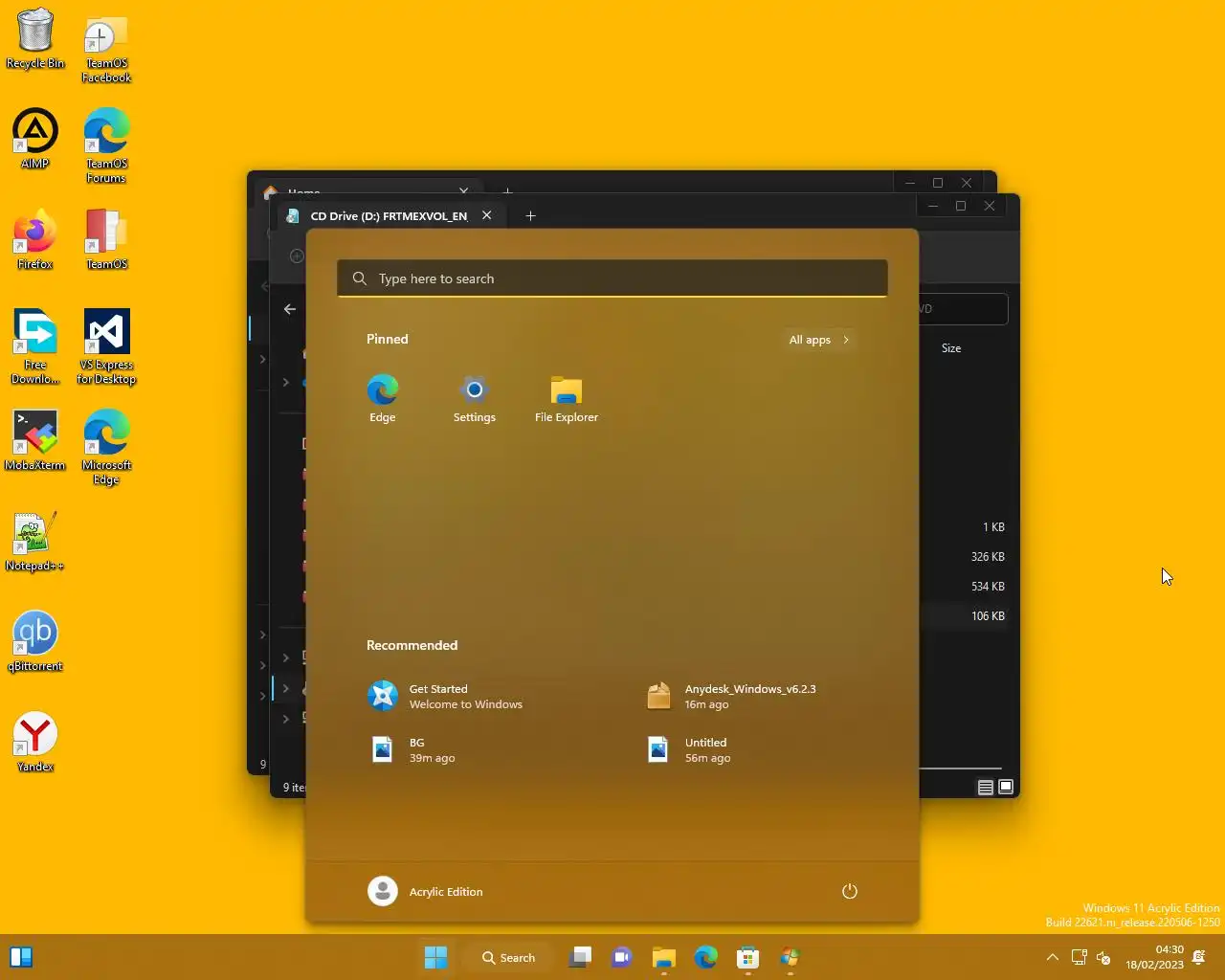The image size is (1225, 980).
Task: Switch Explorer to details view
Action: point(985,787)
